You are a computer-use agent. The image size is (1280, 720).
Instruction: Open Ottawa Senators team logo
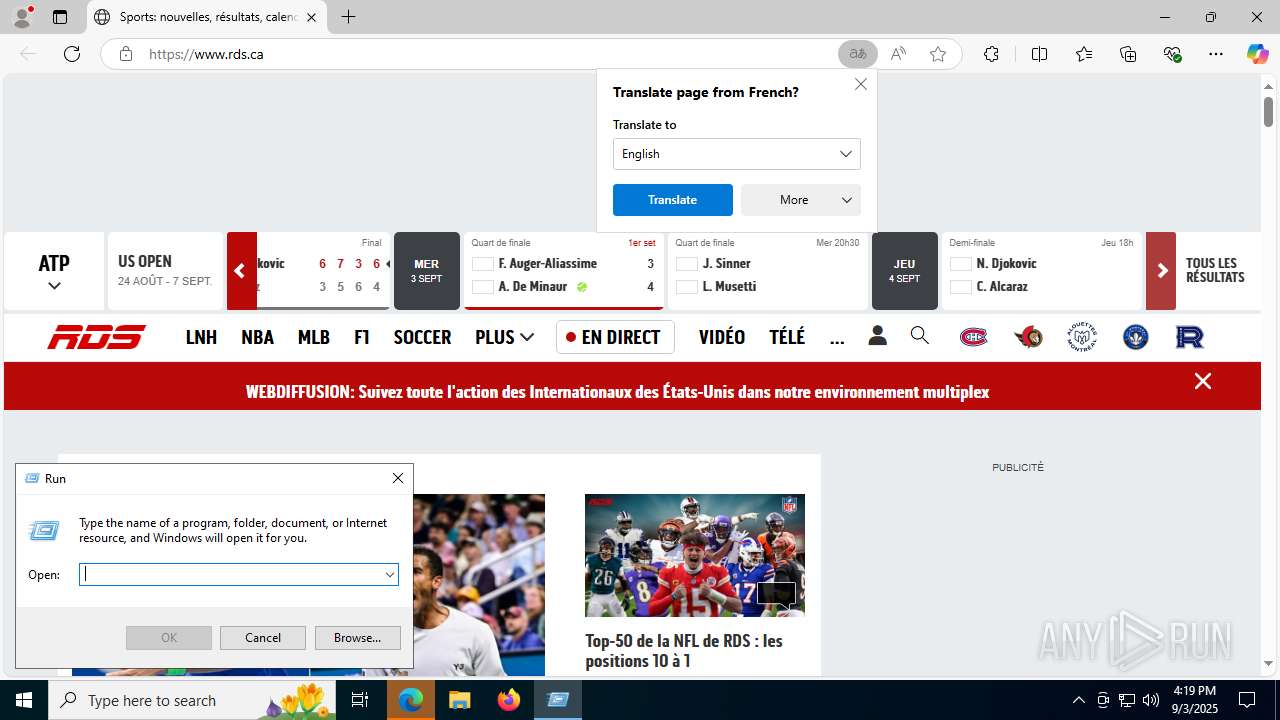coord(1027,337)
